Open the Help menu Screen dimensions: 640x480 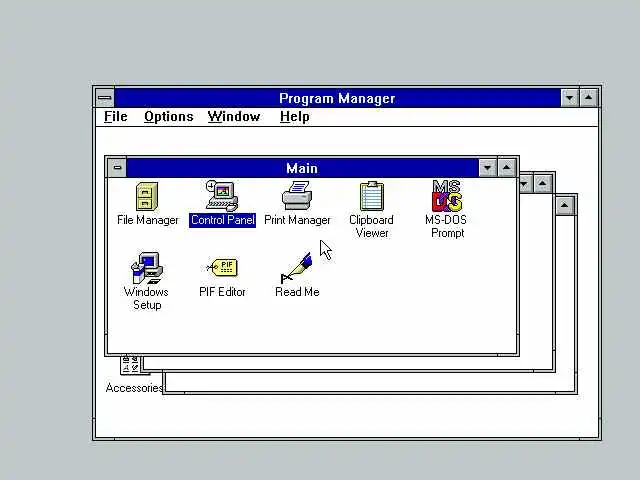pos(294,117)
